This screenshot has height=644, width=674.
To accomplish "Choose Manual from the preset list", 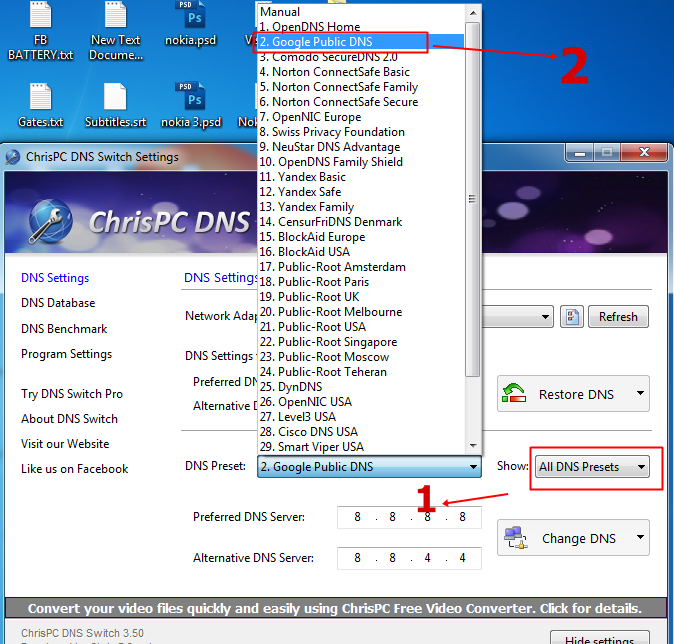I will tap(361, 12).
